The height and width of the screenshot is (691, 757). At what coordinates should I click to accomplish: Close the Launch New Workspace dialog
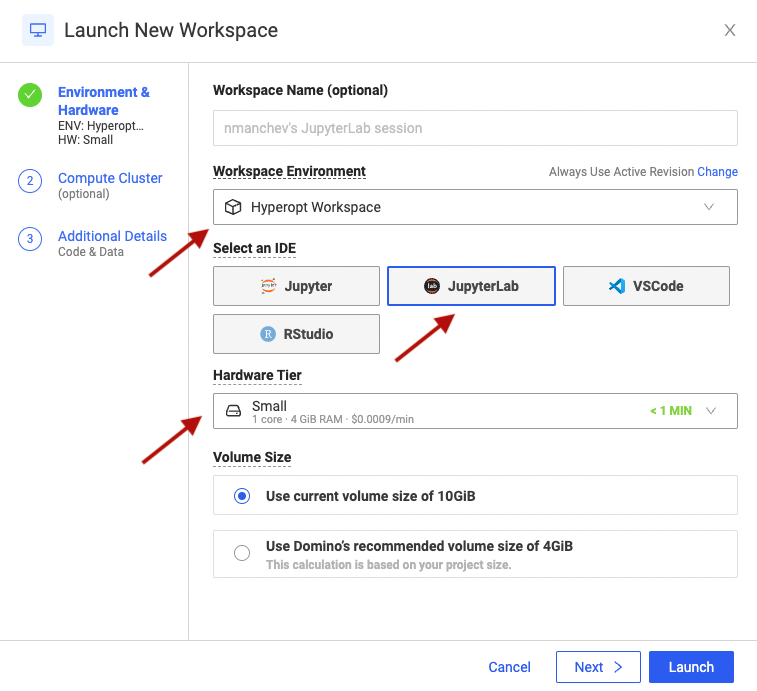coord(729,30)
